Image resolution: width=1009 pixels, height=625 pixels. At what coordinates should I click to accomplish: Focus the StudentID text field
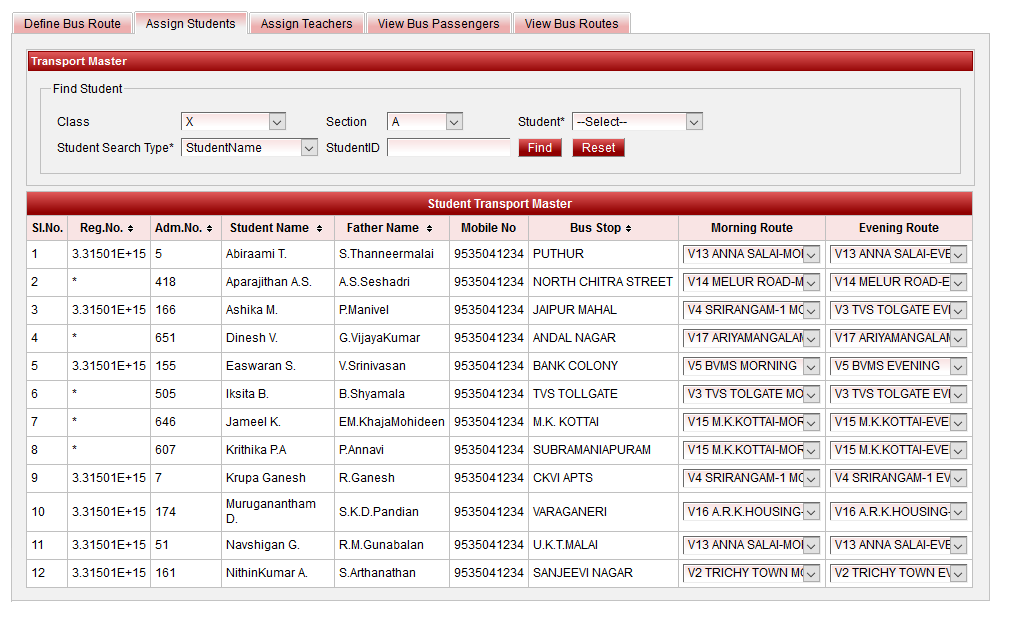pyautogui.click(x=448, y=148)
